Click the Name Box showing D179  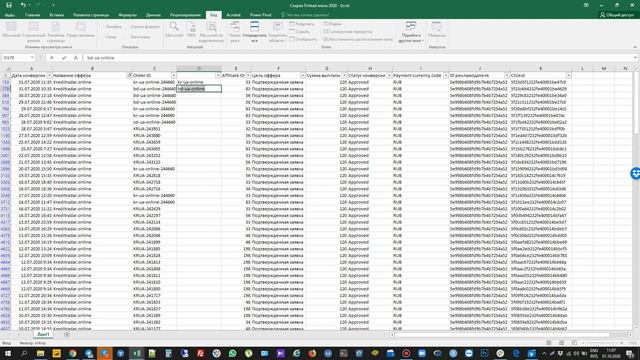coord(16,58)
